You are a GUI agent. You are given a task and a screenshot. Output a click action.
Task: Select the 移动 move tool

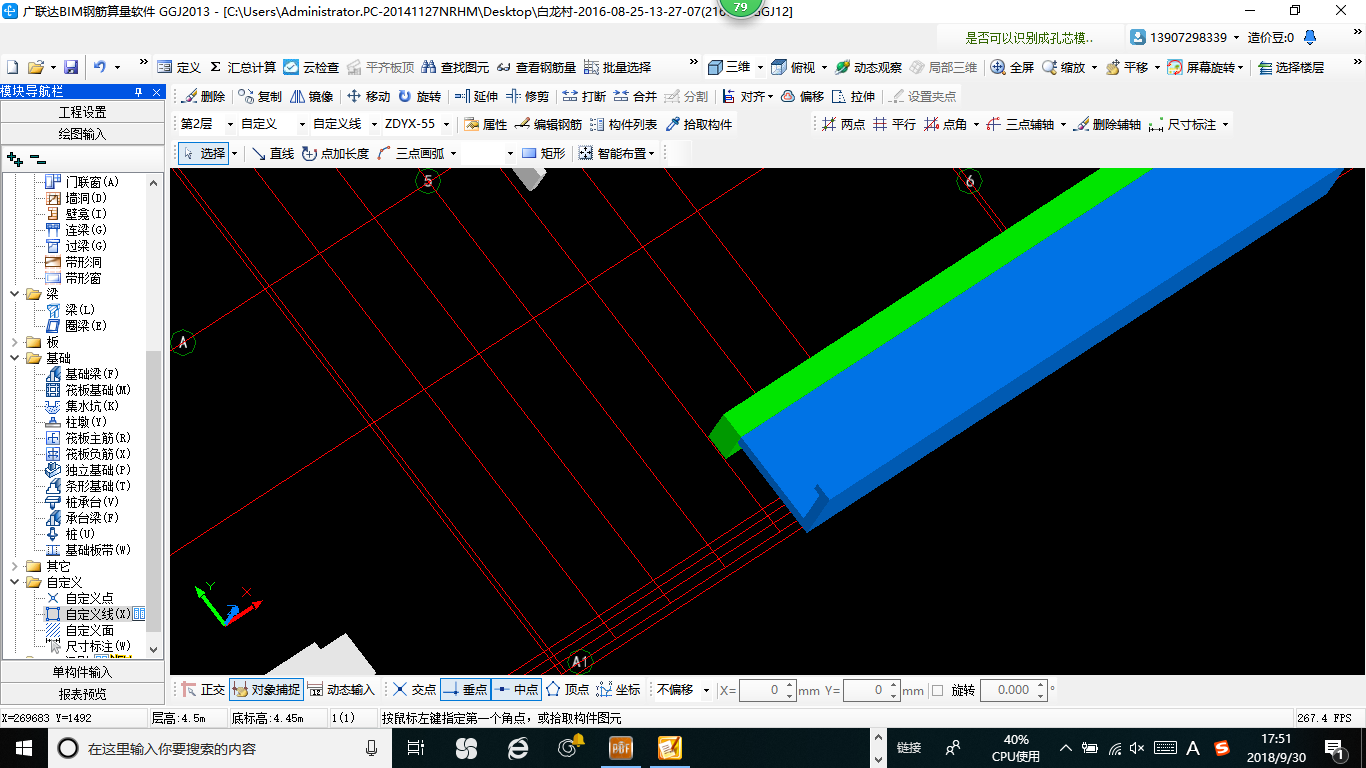click(x=369, y=96)
